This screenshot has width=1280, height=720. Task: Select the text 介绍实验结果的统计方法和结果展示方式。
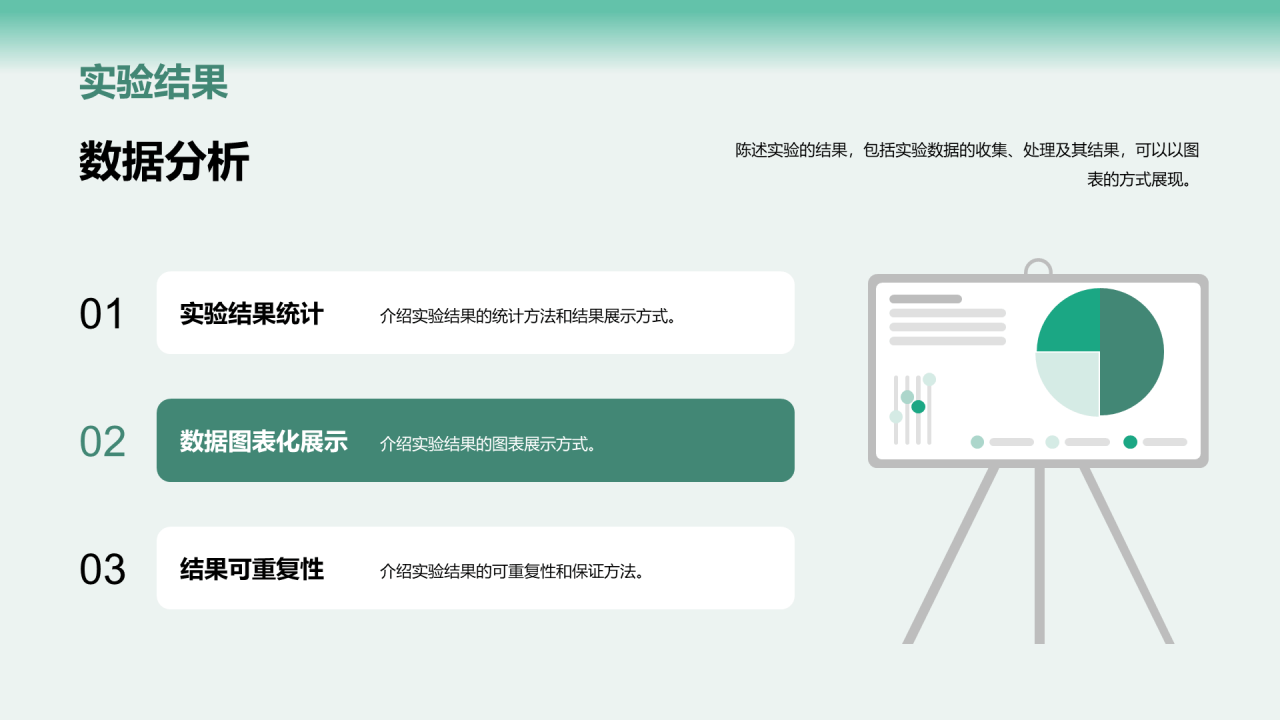coord(531,316)
